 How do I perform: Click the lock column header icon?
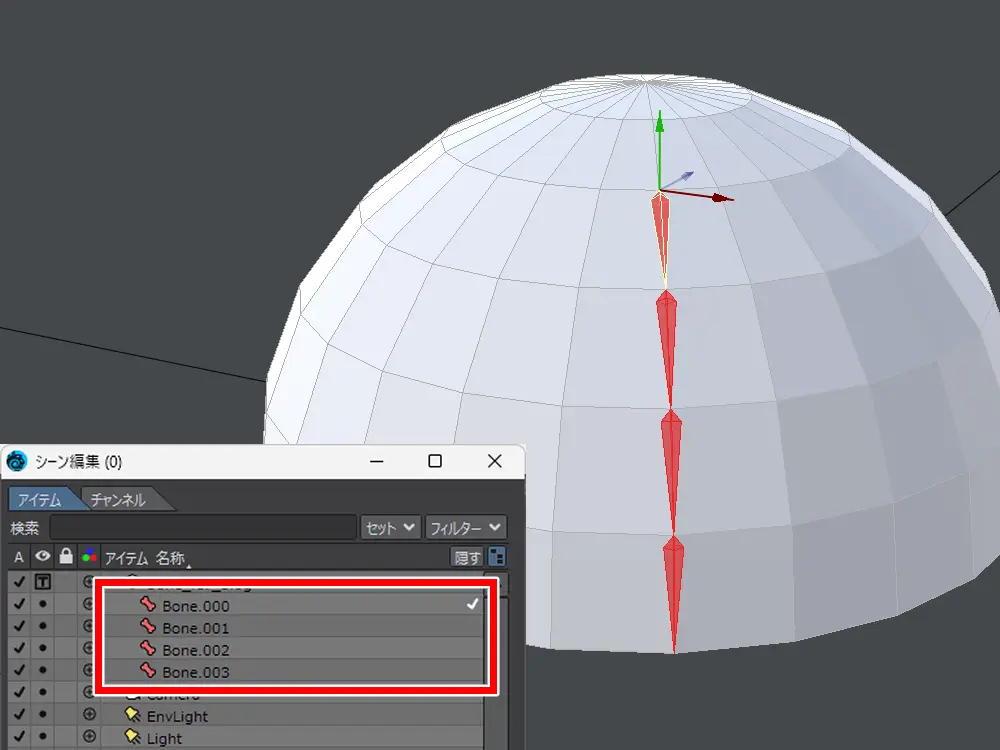(66, 557)
